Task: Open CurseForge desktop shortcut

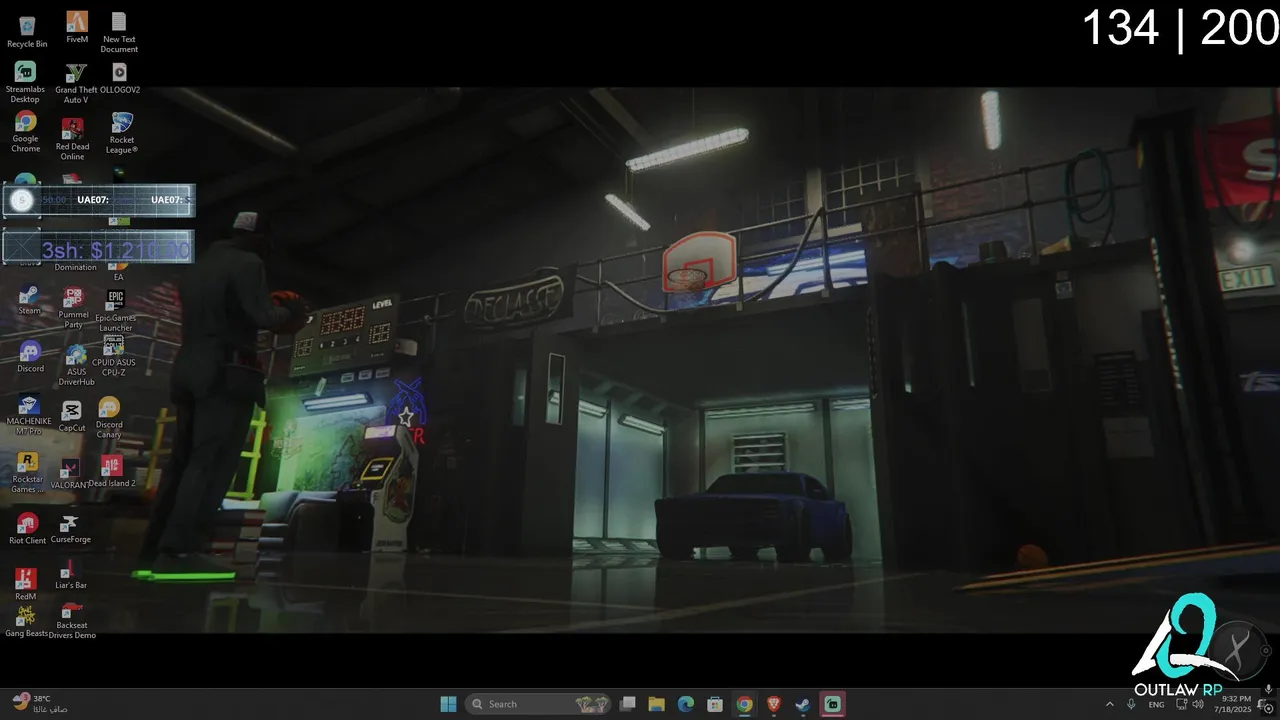Action: pos(70,529)
